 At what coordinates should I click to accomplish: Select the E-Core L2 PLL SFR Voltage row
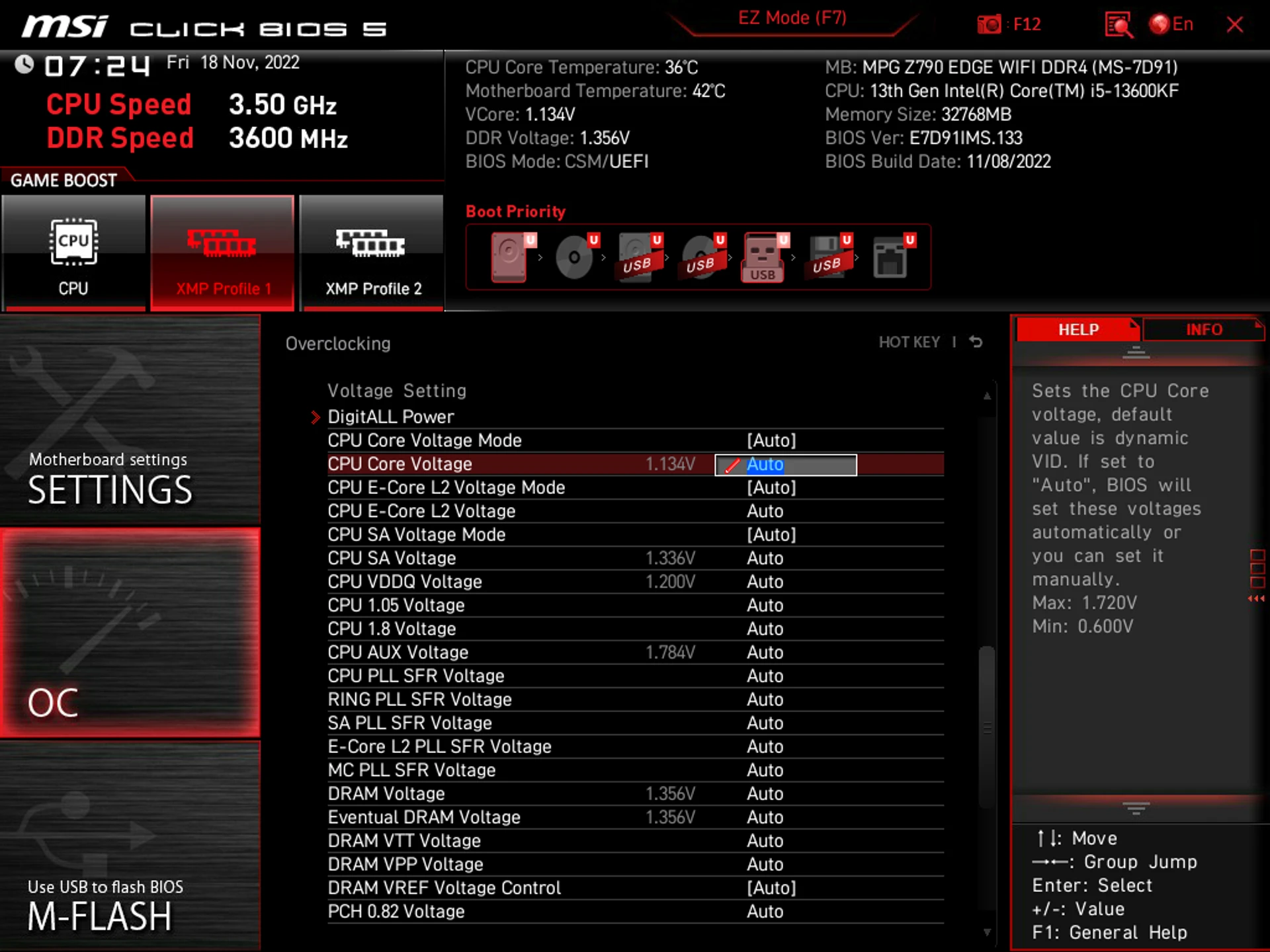(635, 746)
